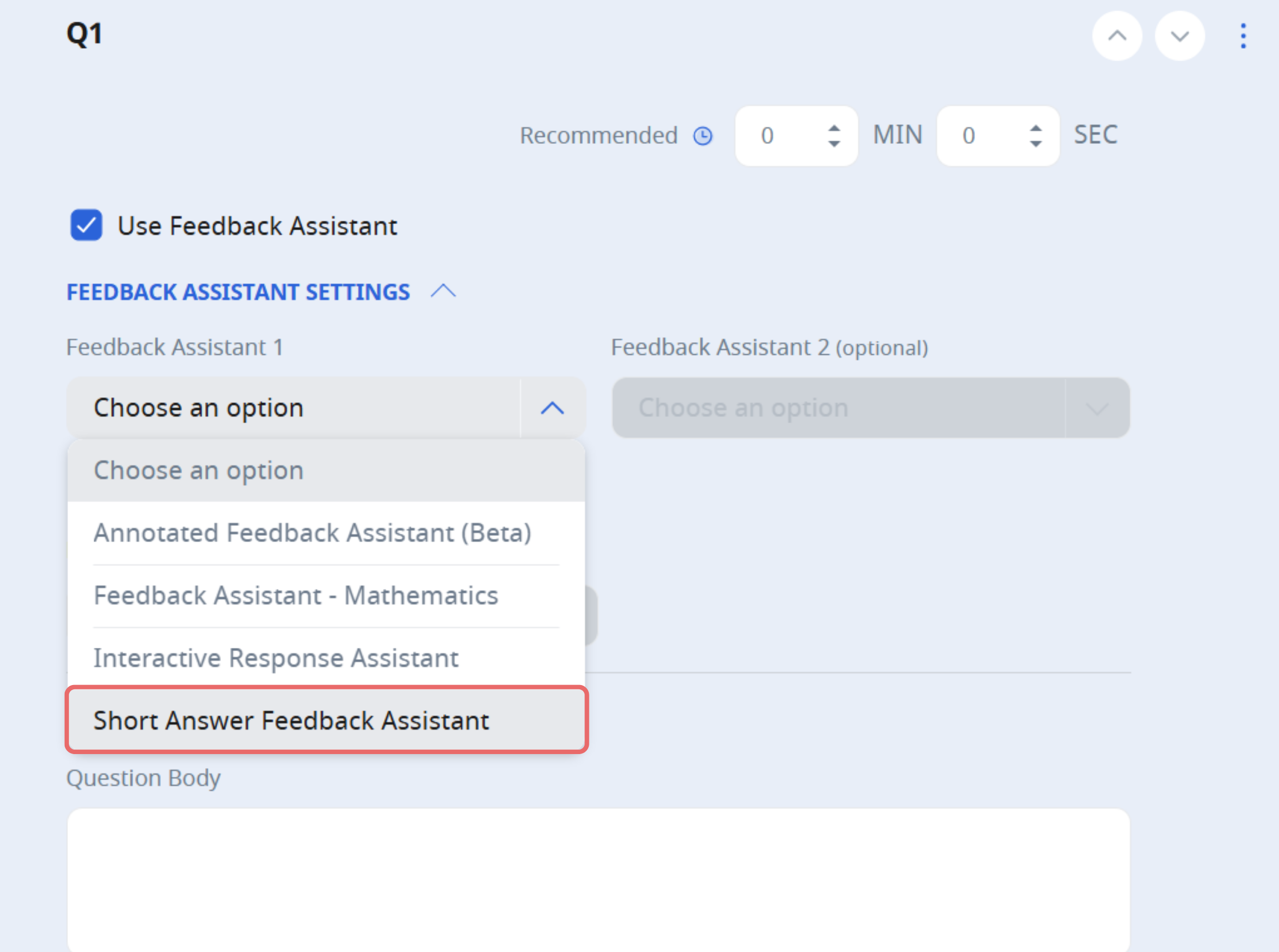
Task: Uncheck the Use Feedback Assistant checkbox
Action: point(86,225)
